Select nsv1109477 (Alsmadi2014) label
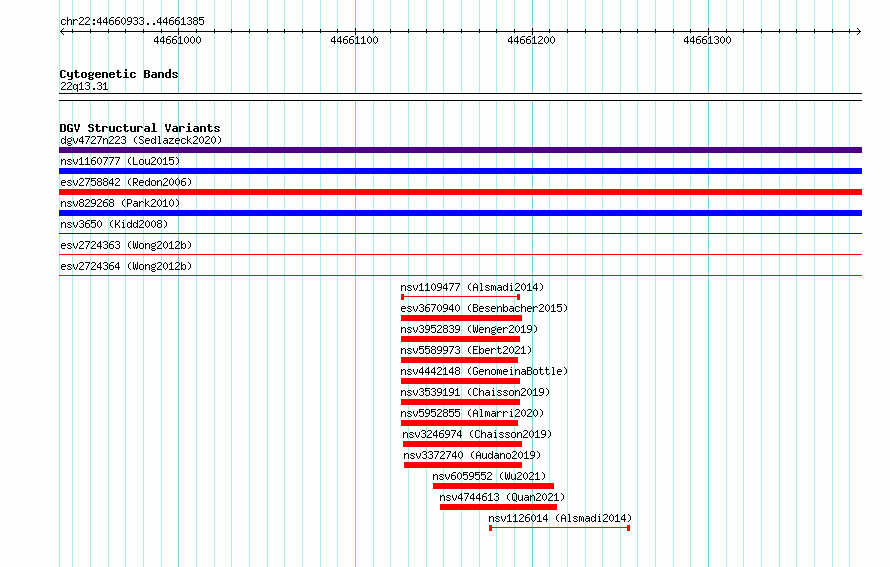890x567 pixels. [x=472, y=287]
